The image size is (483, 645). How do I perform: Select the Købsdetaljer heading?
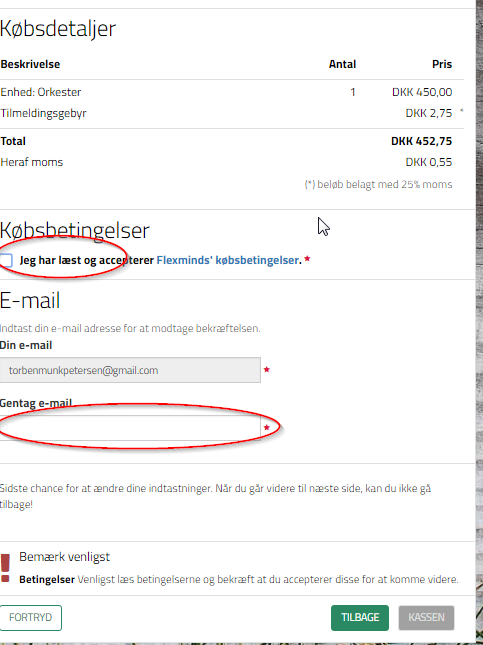(58, 29)
